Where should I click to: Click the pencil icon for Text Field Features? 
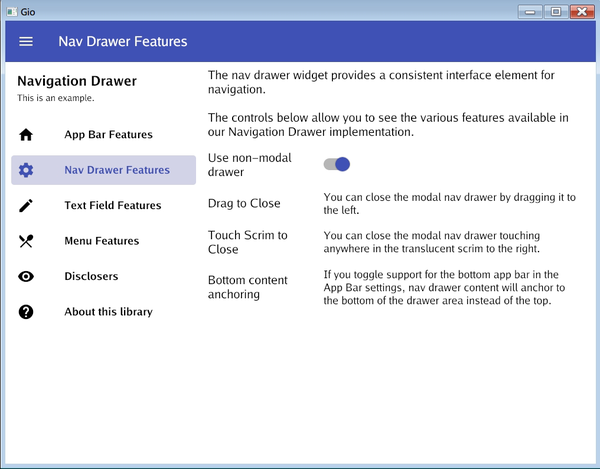point(26,206)
